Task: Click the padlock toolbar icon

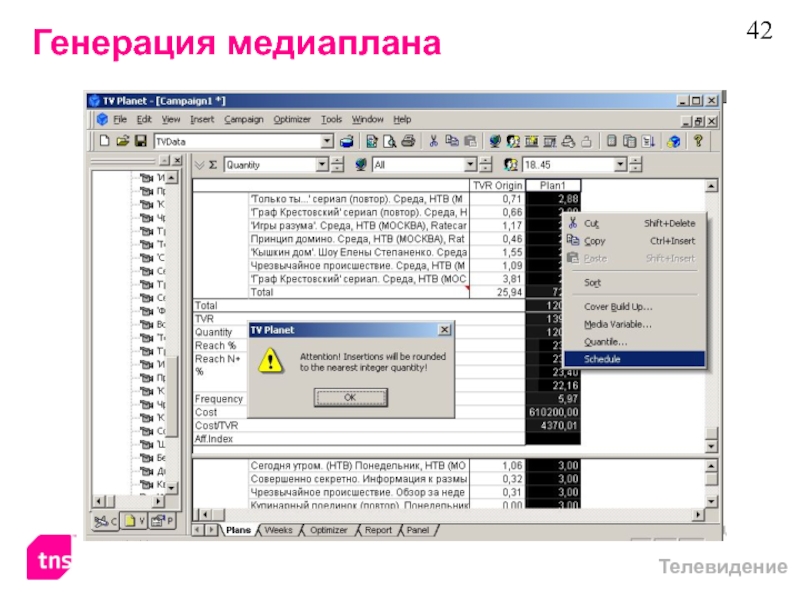Action: pyautogui.click(x=586, y=141)
